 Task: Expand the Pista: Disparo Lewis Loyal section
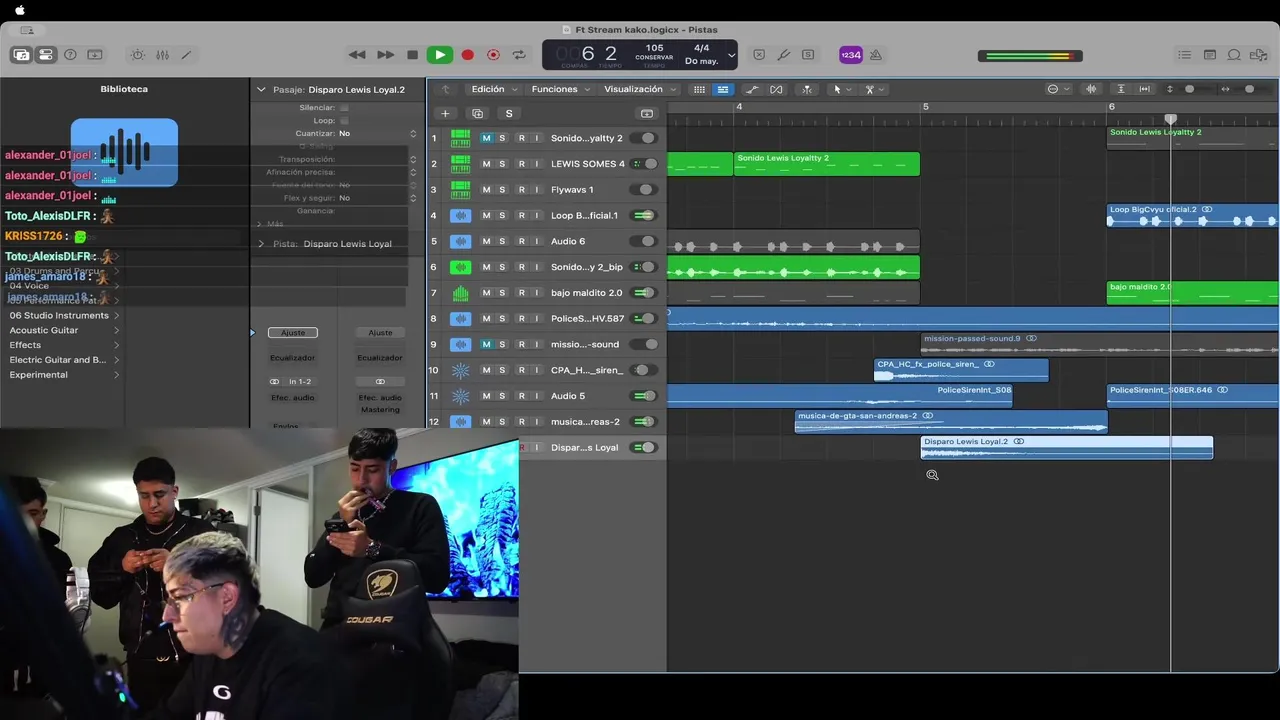point(261,244)
